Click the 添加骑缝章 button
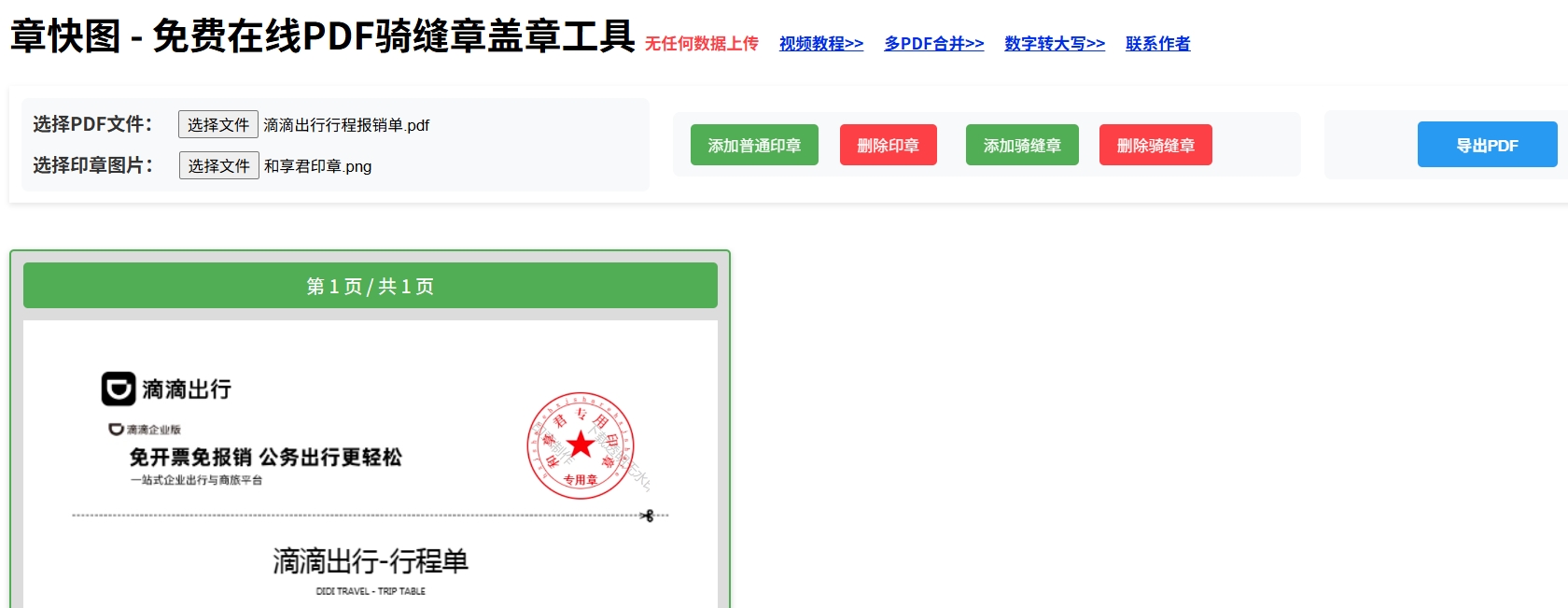 [x=1022, y=145]
